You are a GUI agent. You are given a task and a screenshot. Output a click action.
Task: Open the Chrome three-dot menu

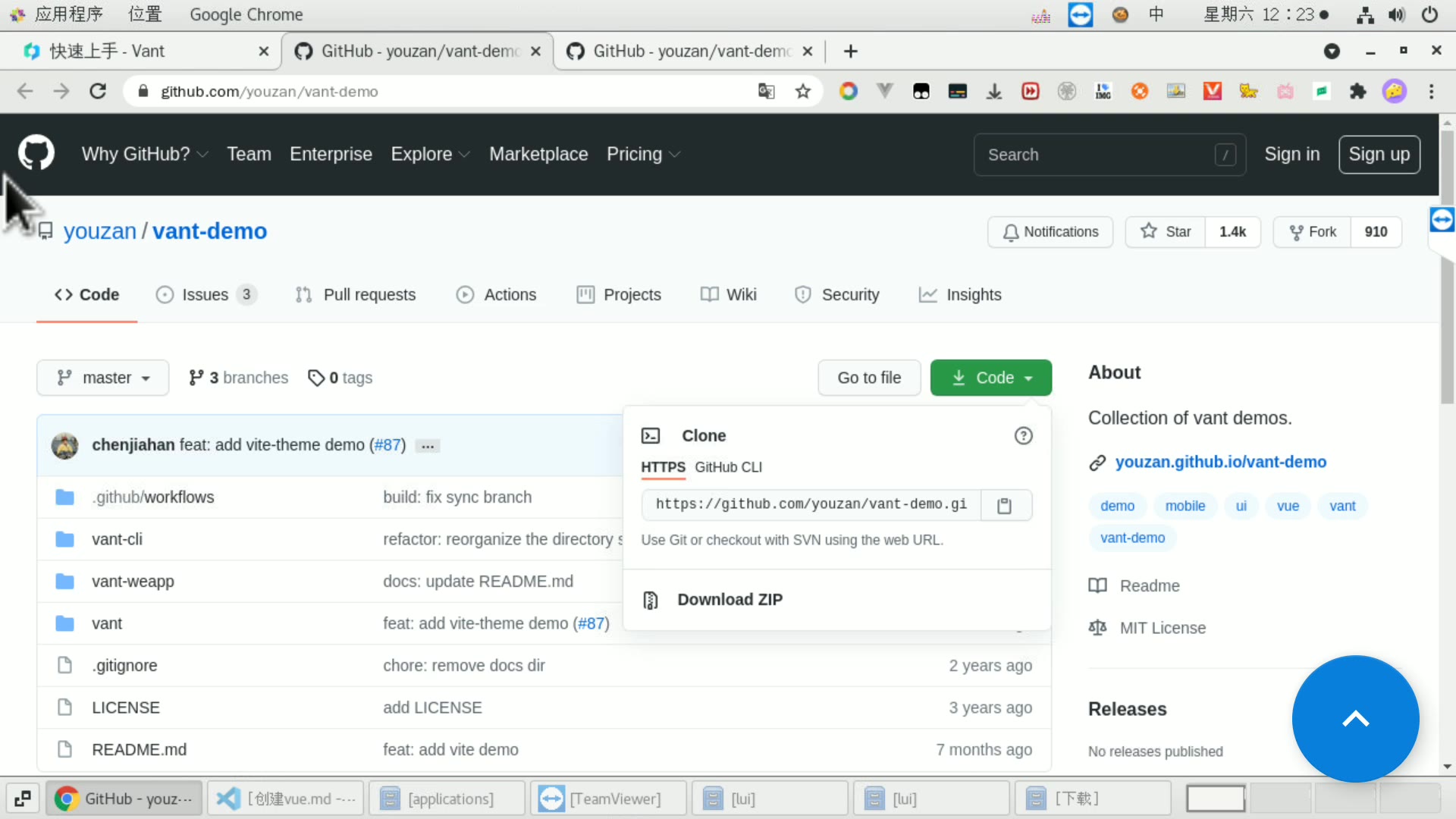pyautogui.click(x=1432, y=92)
